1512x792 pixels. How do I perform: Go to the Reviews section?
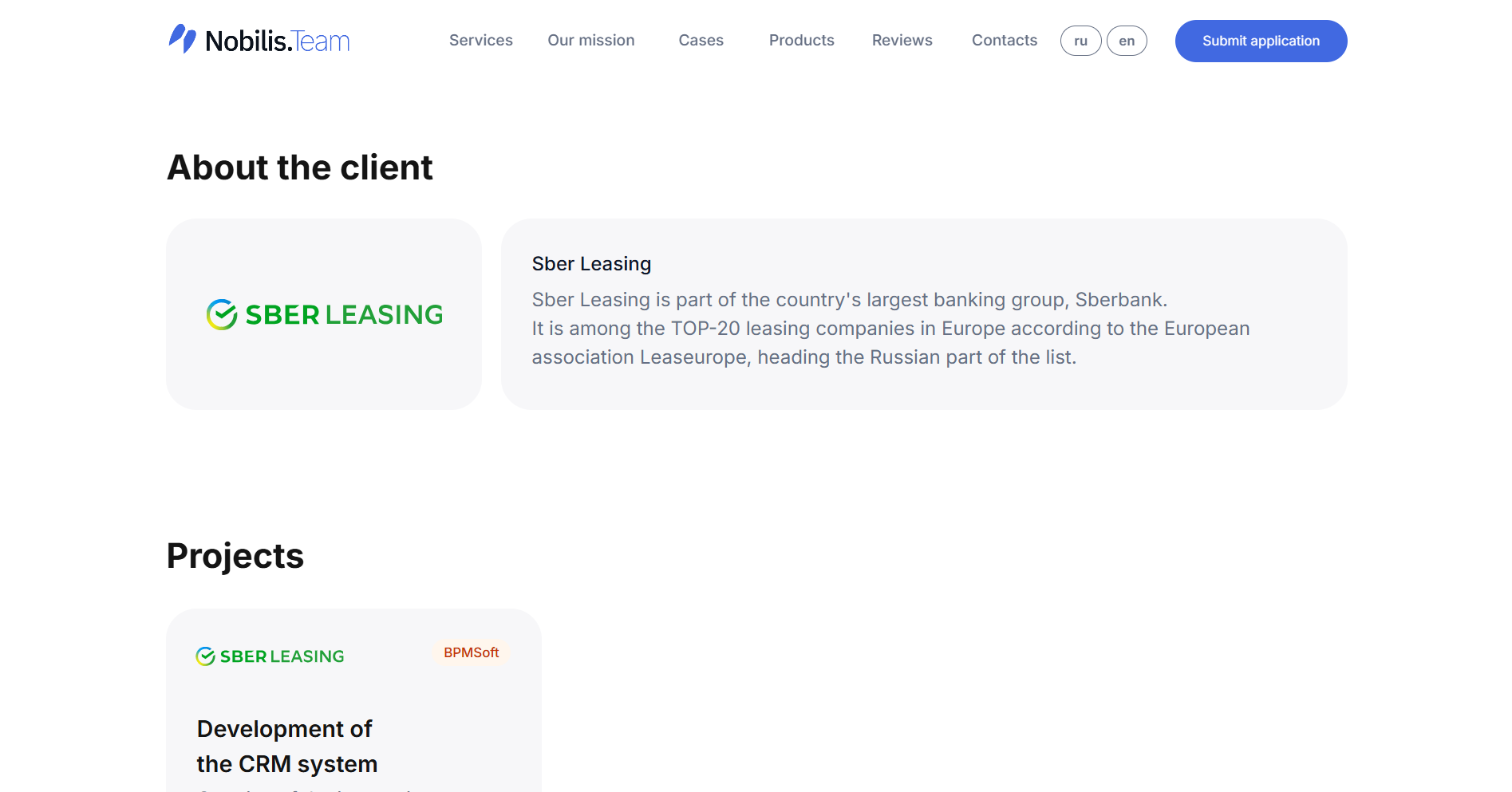tap(902, 40)
